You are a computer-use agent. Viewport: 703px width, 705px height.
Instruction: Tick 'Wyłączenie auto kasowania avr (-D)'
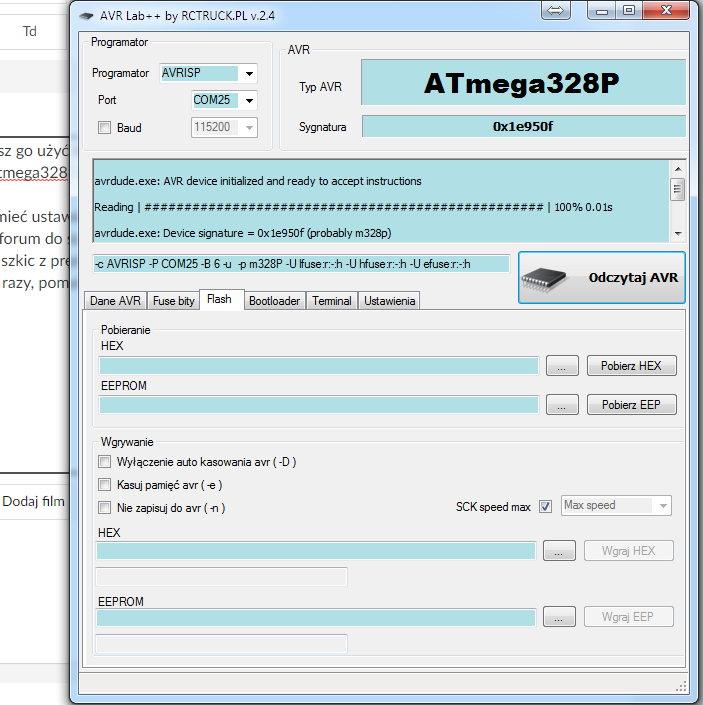tap(104, 462)
